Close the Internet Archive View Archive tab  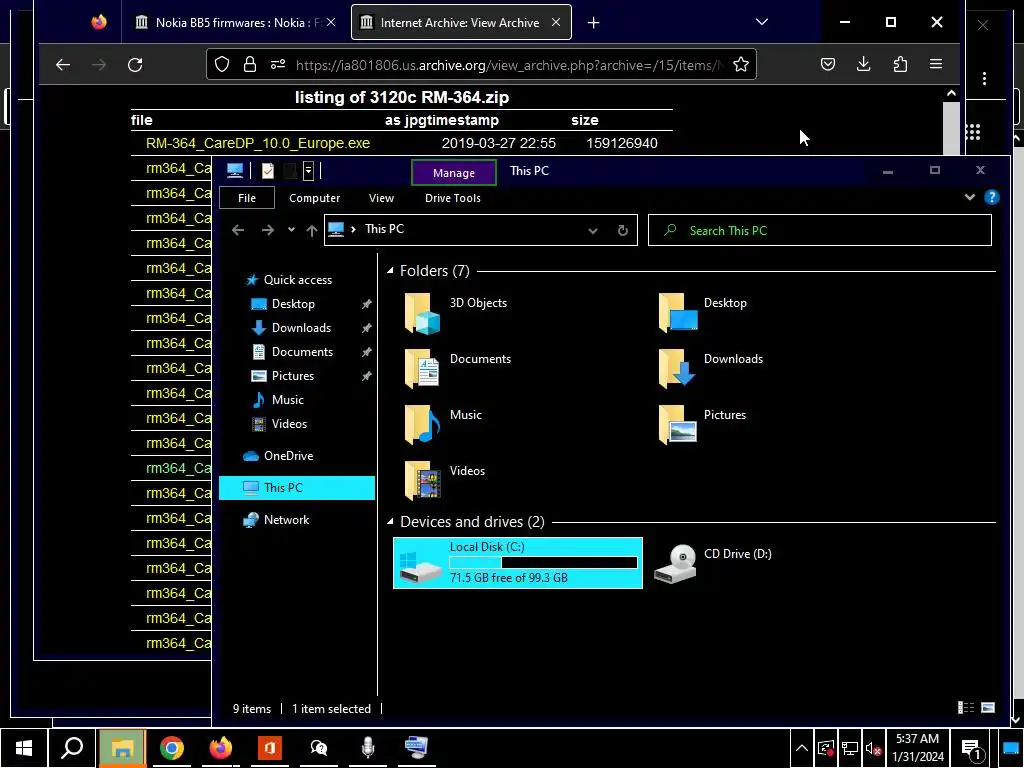(556, 22)
